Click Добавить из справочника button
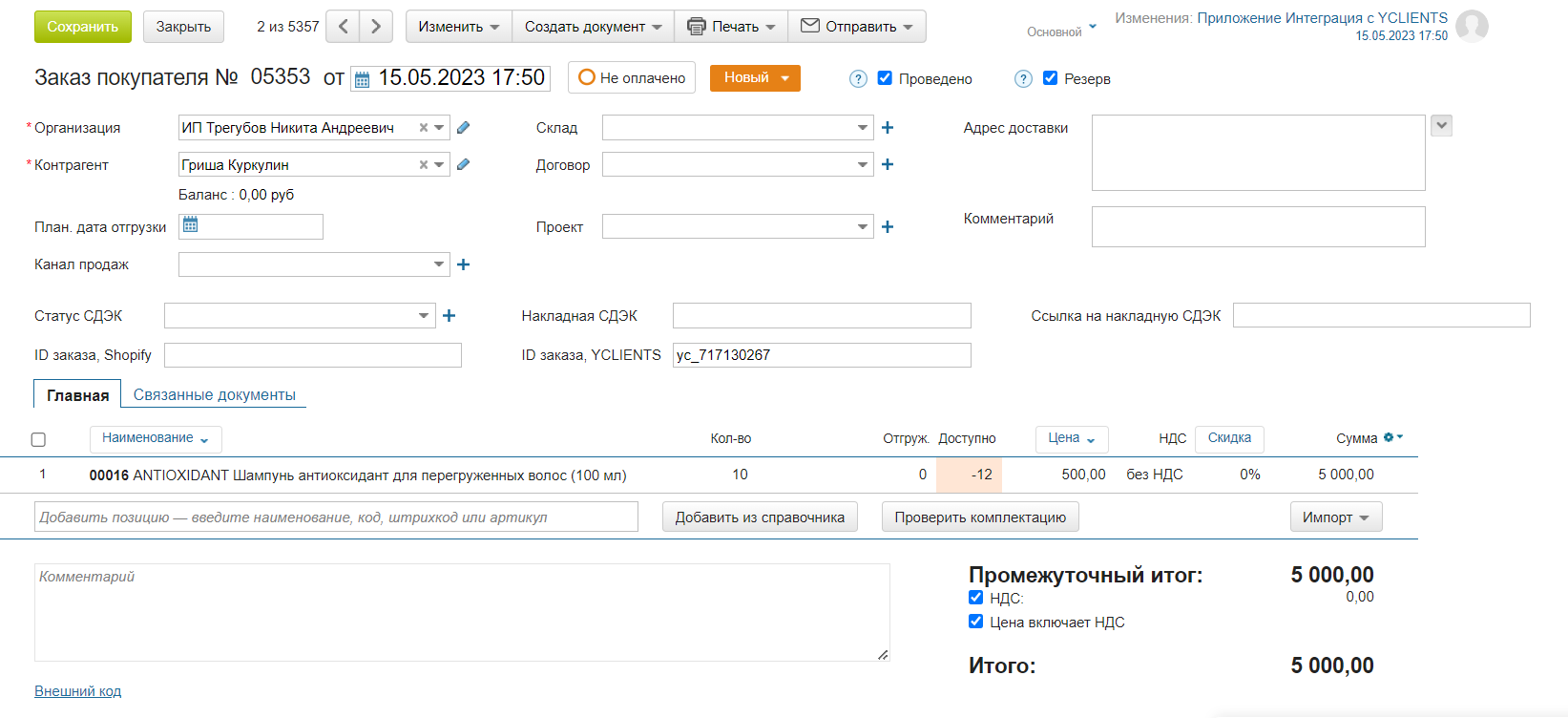Screen dimensions: 1568x718 [760, 517]
